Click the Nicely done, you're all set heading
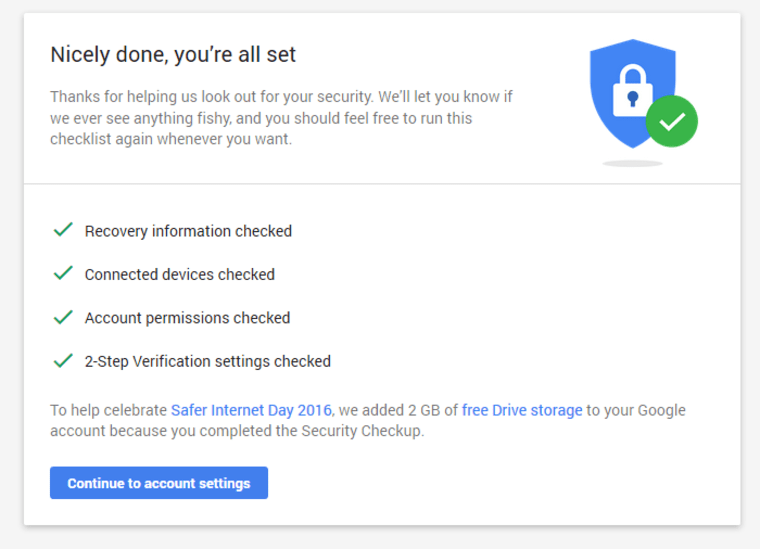Screen dimensions: 760x549 [173, 54]
